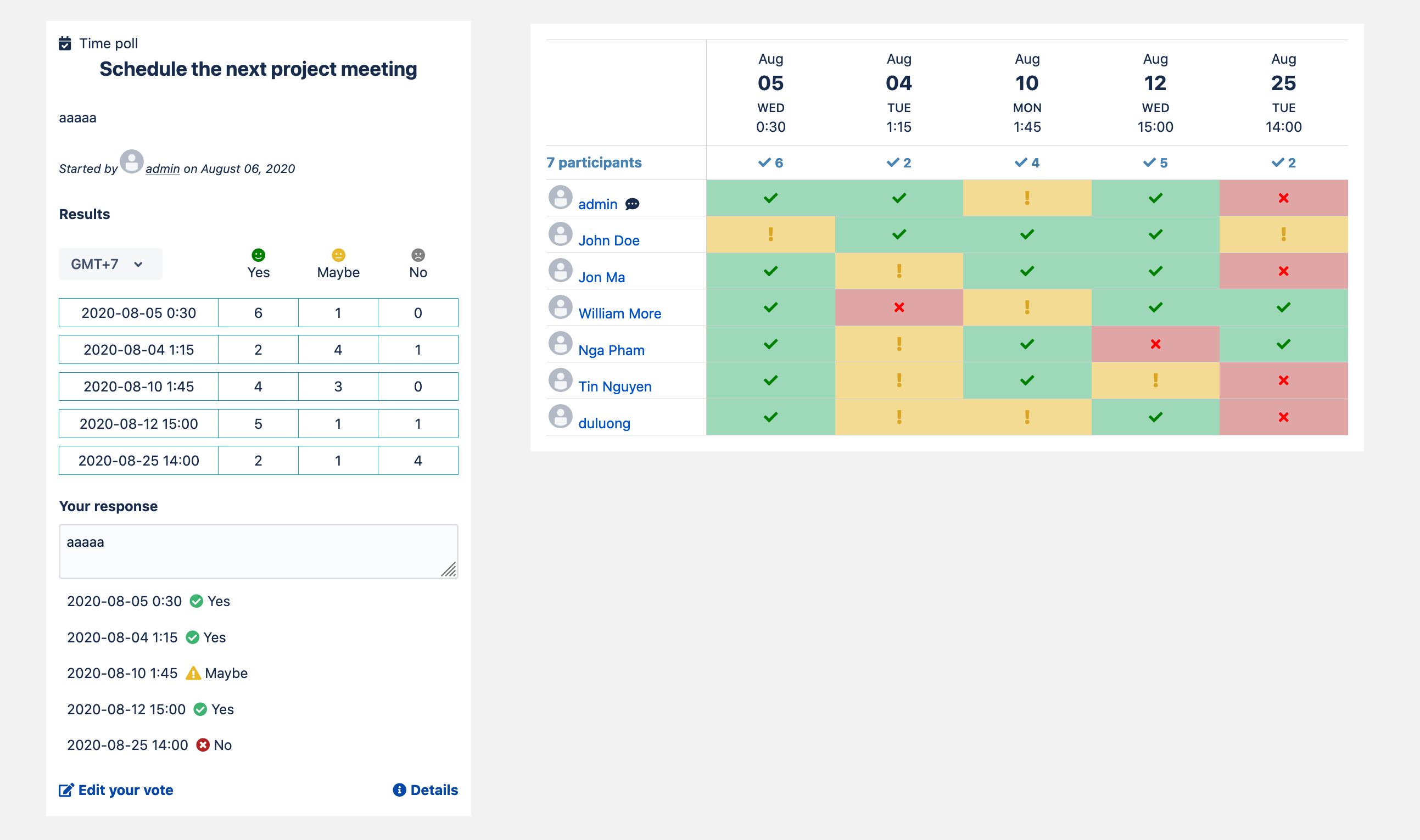Click admin's avatar next to Started by
Viewport: 1420px width, 840px height.
tap(132, 162)
